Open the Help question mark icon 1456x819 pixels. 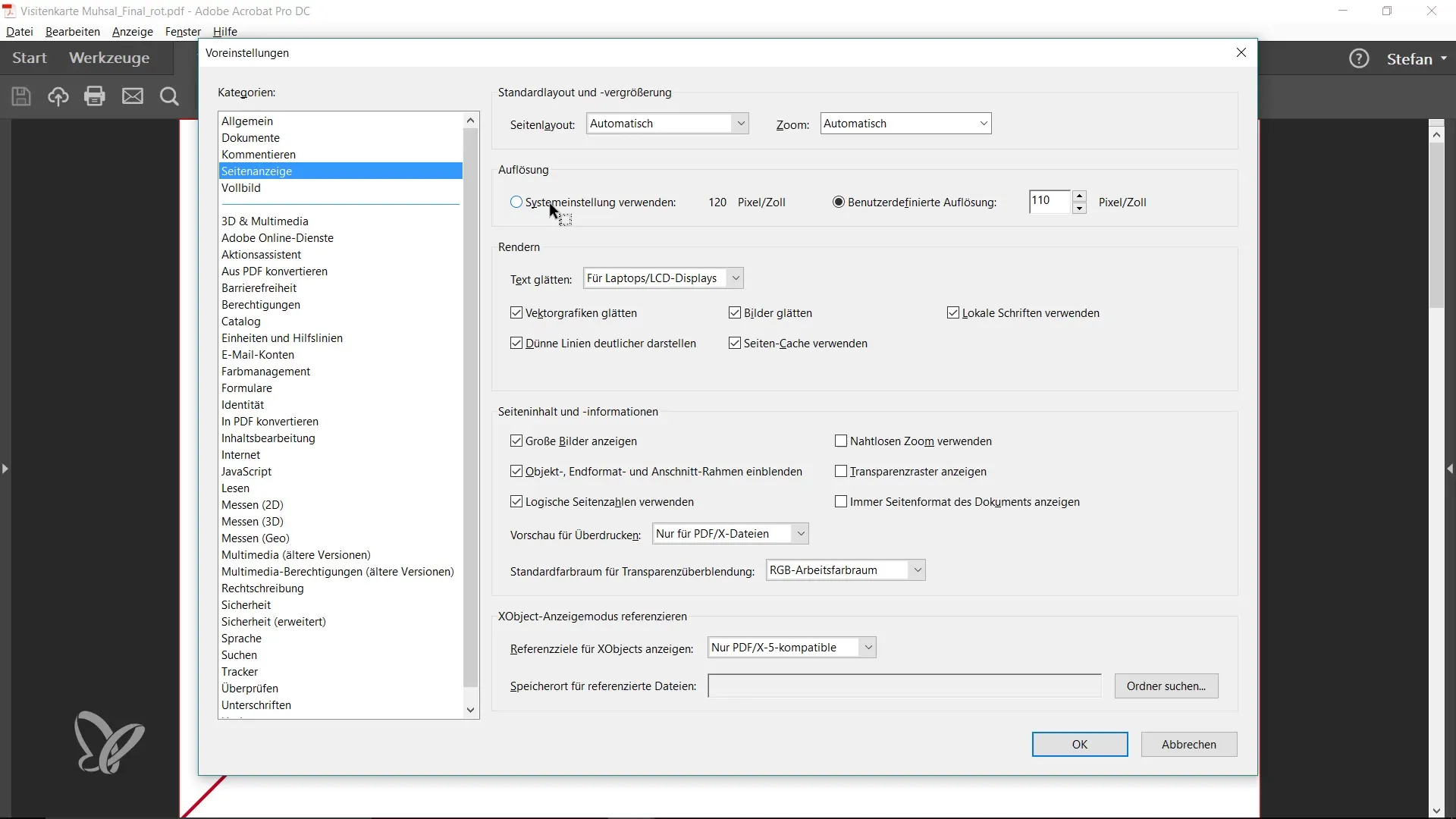(x=1359, y=58)
